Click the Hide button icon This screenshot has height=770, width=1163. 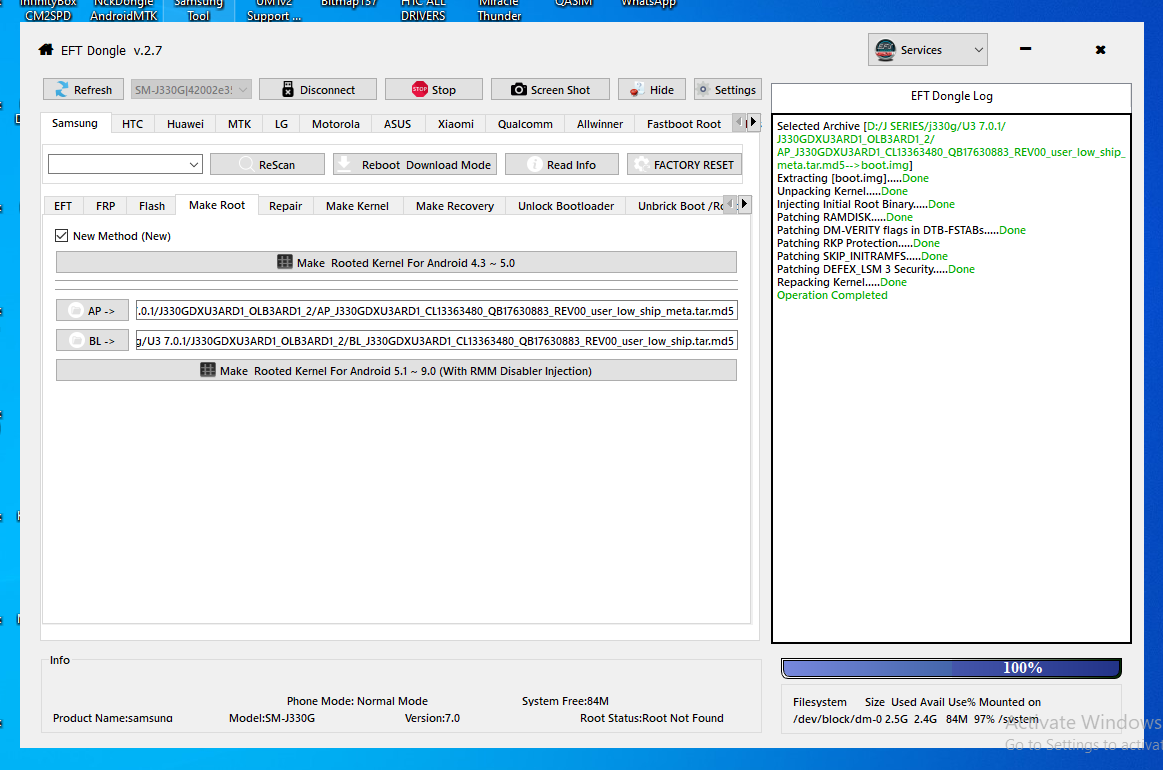[636, 90]
